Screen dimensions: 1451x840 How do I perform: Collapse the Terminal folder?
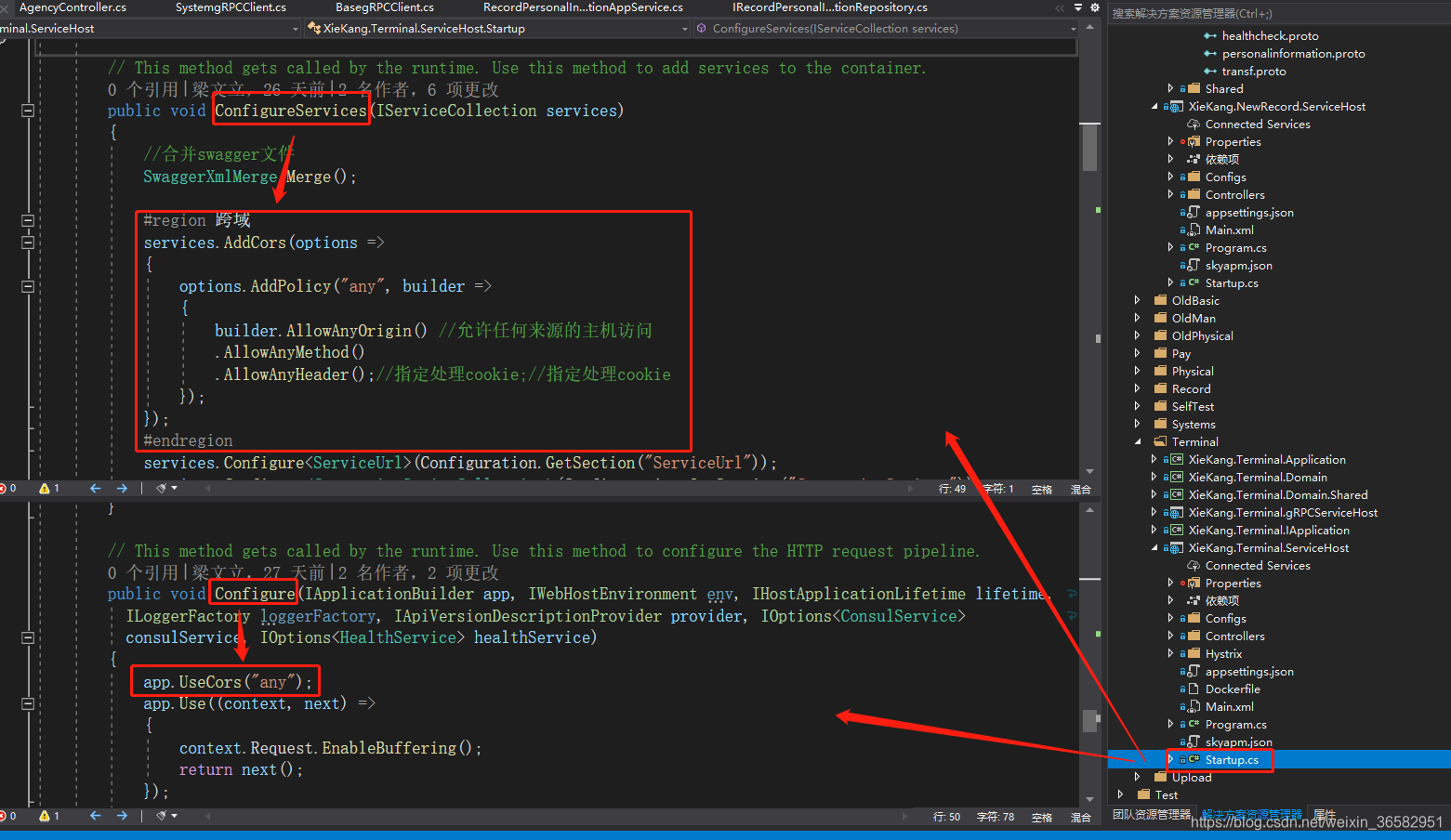point(1137,442)
